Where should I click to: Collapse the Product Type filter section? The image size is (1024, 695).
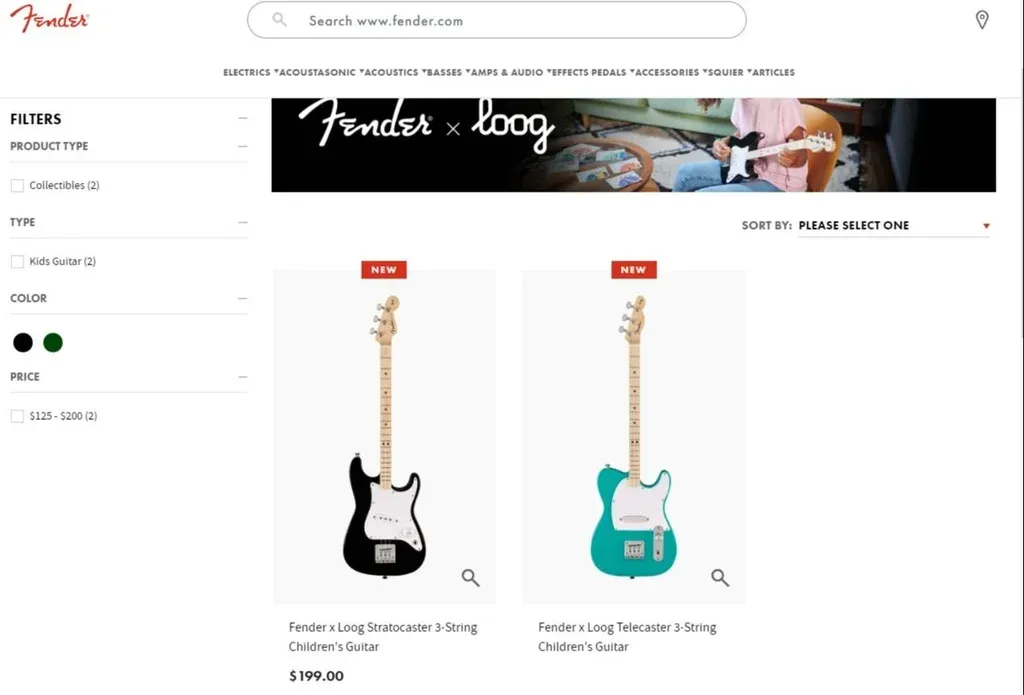point(242,146)
